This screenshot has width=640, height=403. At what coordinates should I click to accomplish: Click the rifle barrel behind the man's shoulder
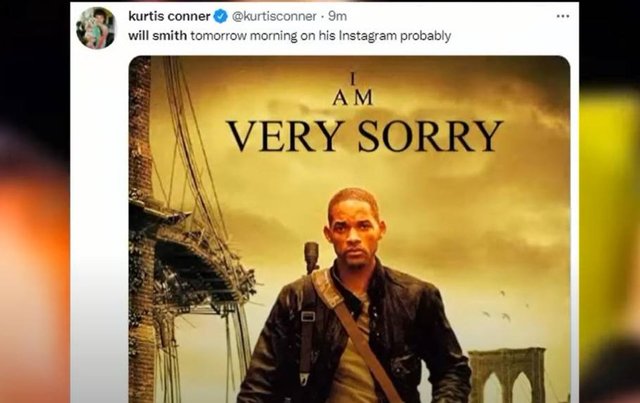coord(311,257)
